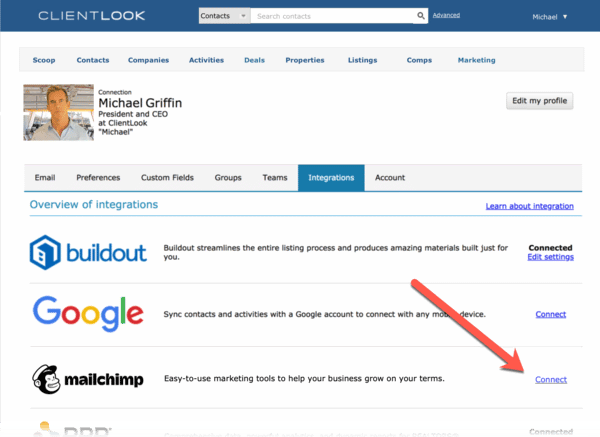This screenshot has width=600, height=437.
Task: Expand the Michael user menu
Action: 549,17
